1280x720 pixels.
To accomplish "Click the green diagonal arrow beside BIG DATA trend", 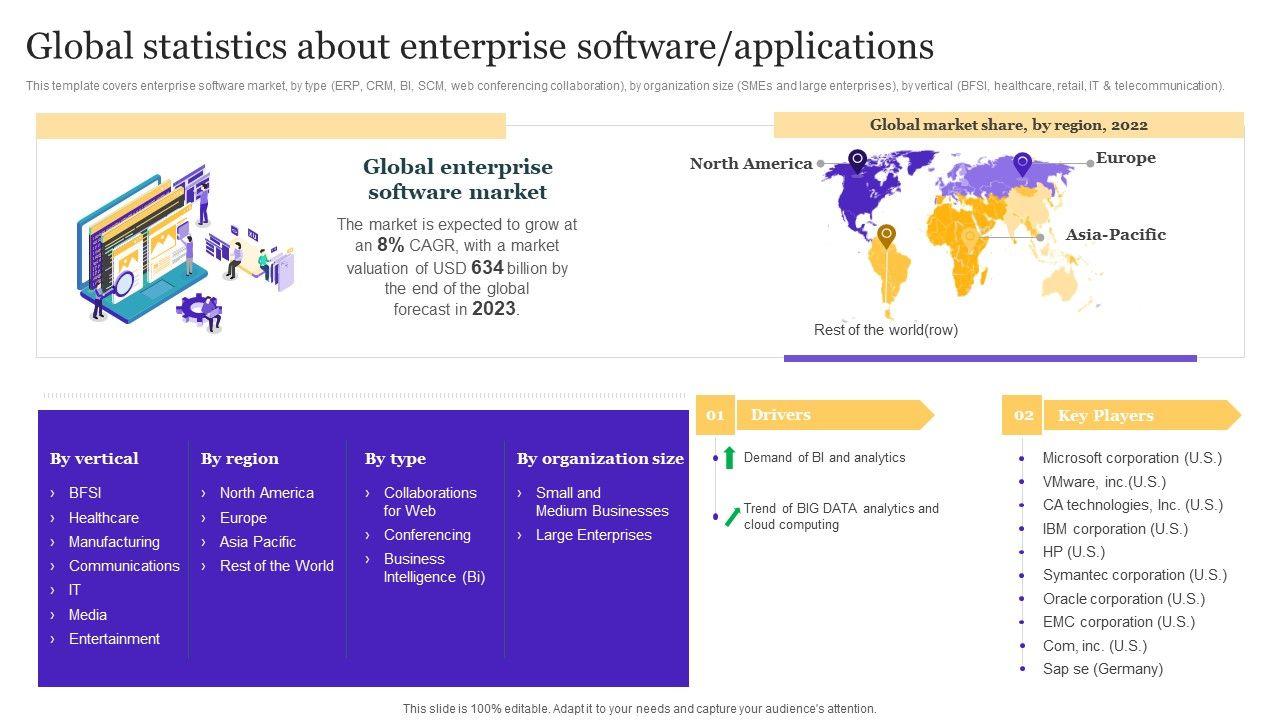I will click(x=732, y=516).
